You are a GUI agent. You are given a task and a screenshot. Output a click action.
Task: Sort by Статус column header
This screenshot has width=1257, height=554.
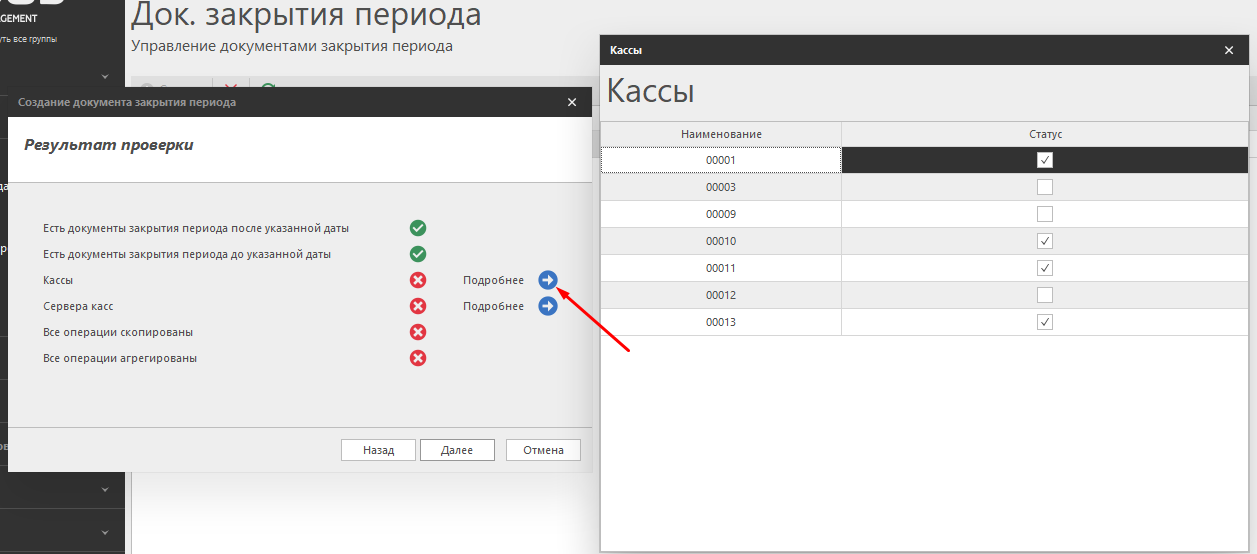(1045, 134)
